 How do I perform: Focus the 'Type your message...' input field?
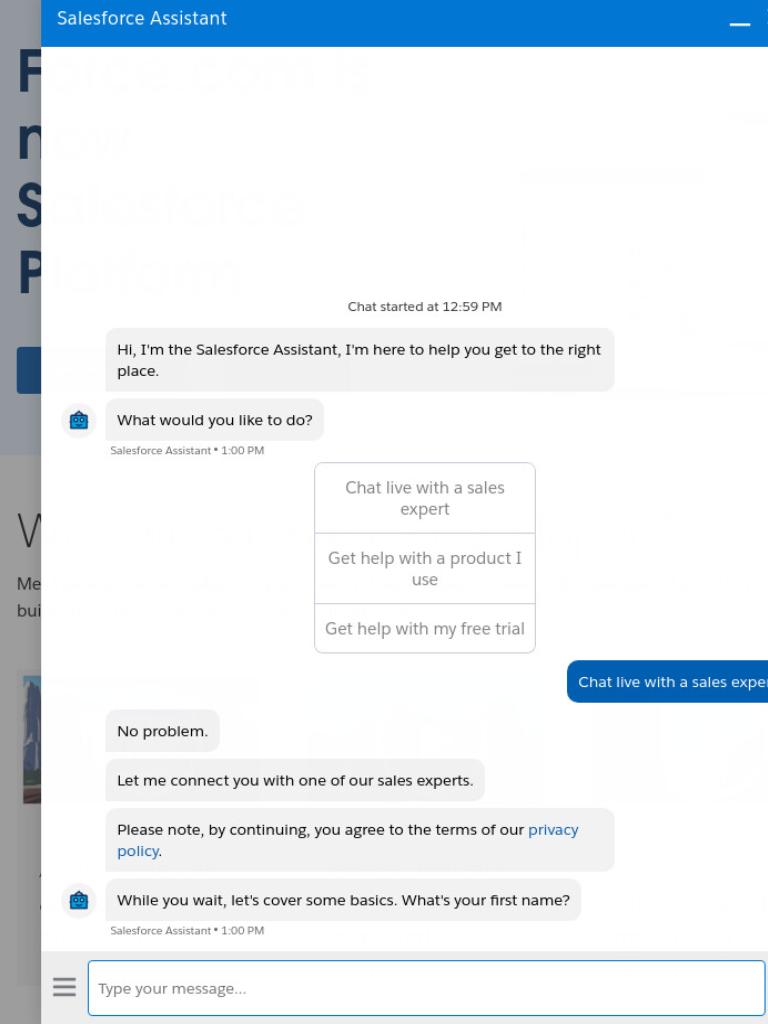pos(426,988)
